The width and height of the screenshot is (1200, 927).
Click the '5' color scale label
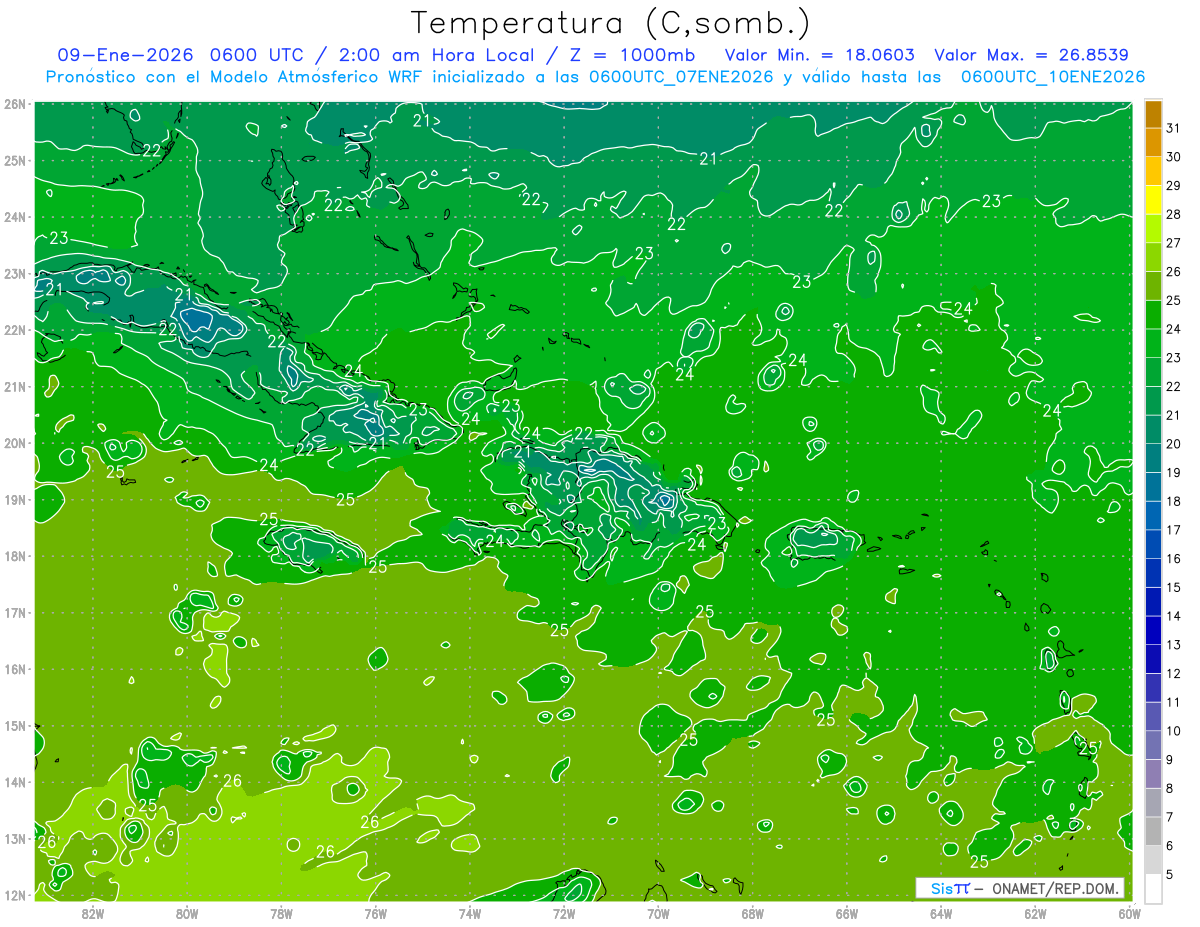[1170, 874]
